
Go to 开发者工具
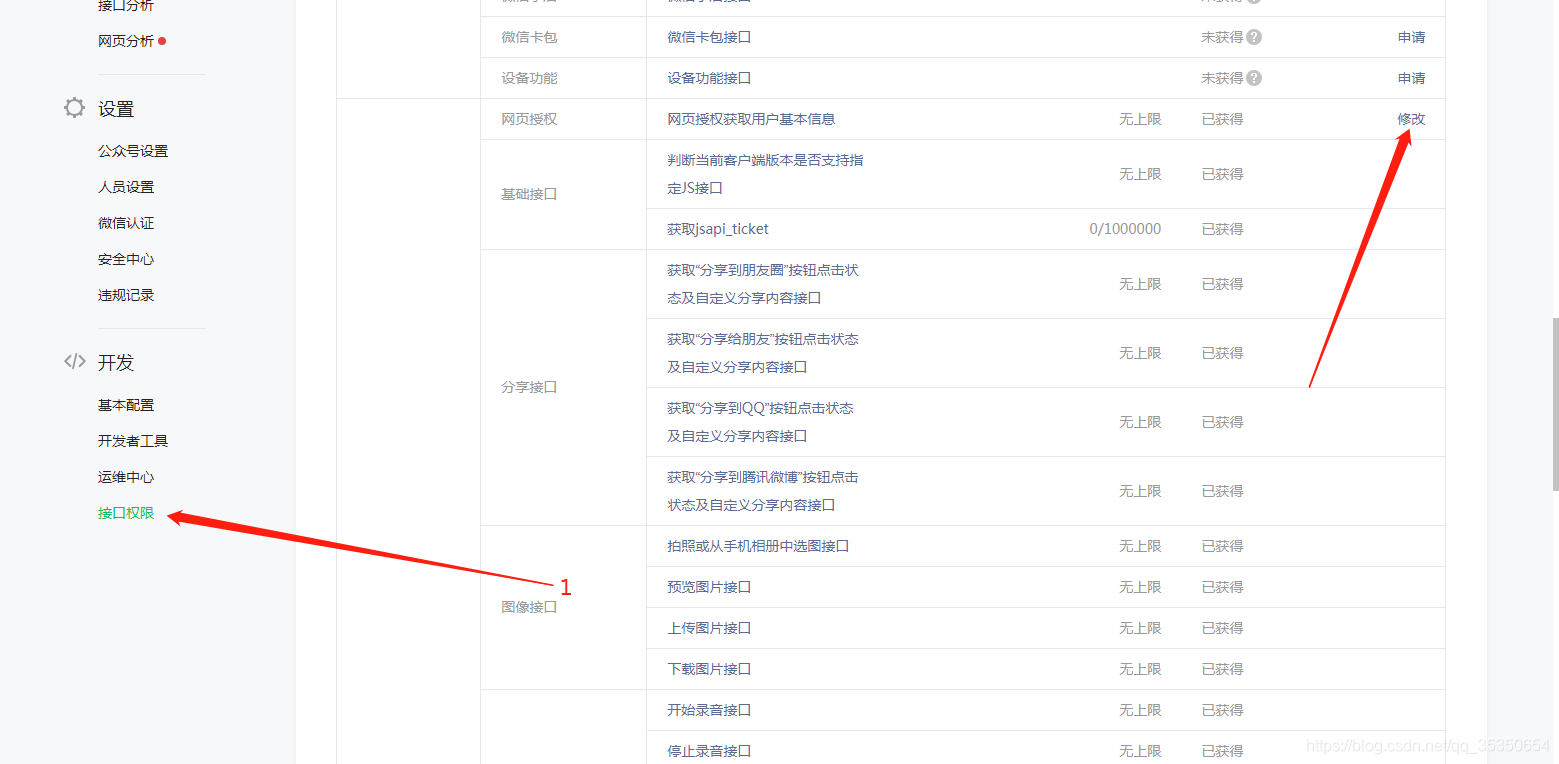pos(133,441)
